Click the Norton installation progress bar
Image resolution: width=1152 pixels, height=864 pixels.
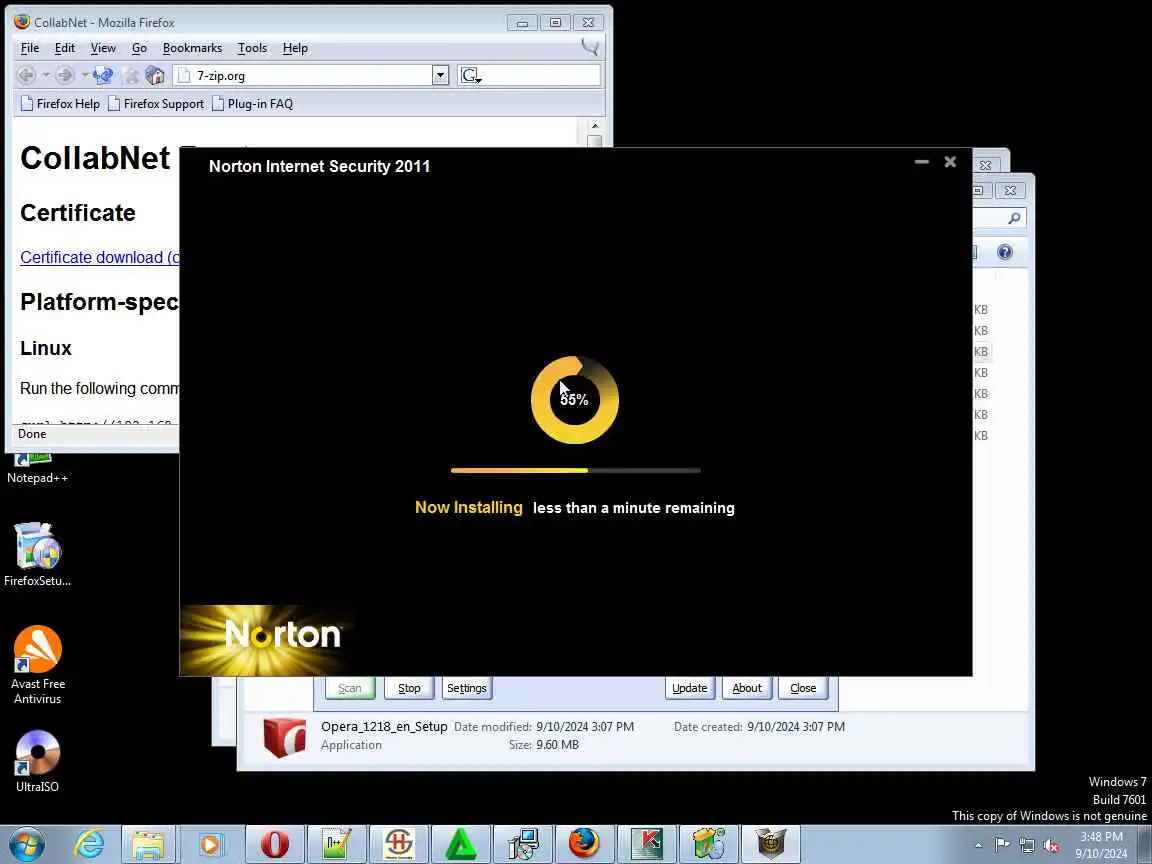(575, 470)
